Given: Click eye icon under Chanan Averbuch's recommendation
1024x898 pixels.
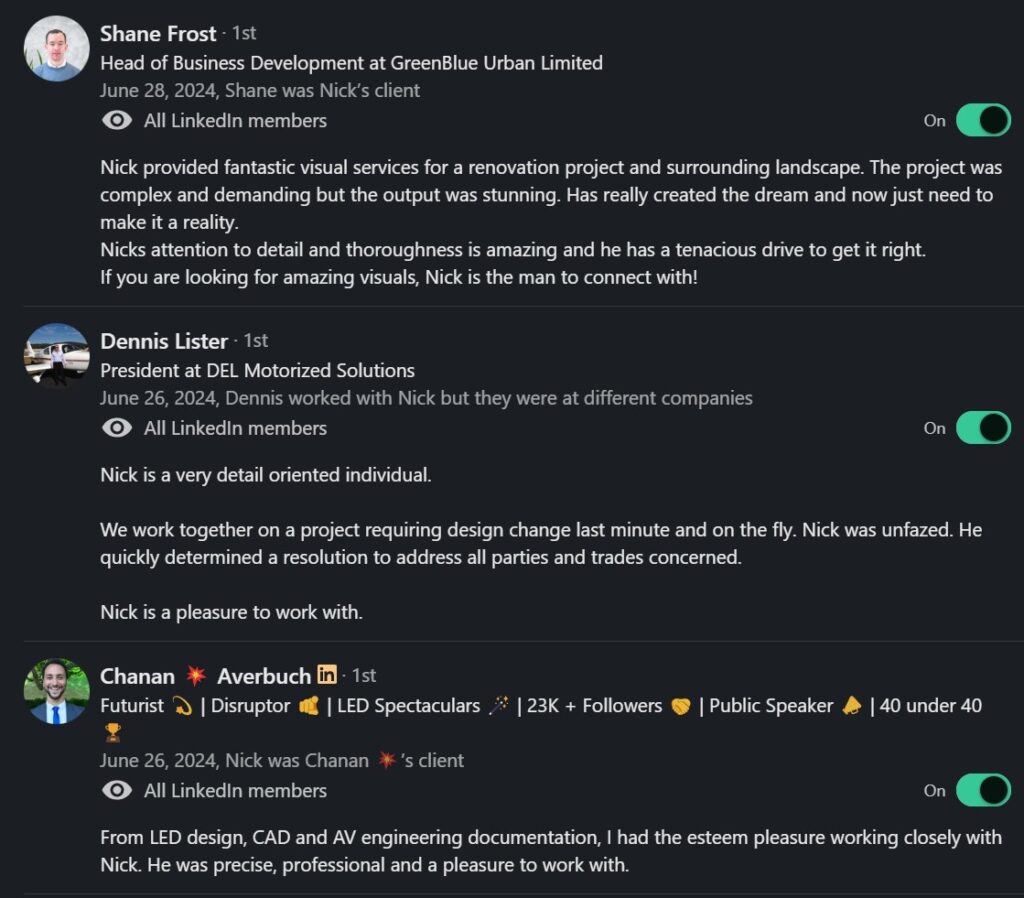Looking at the screenshot, I should [x=117, y=790].
